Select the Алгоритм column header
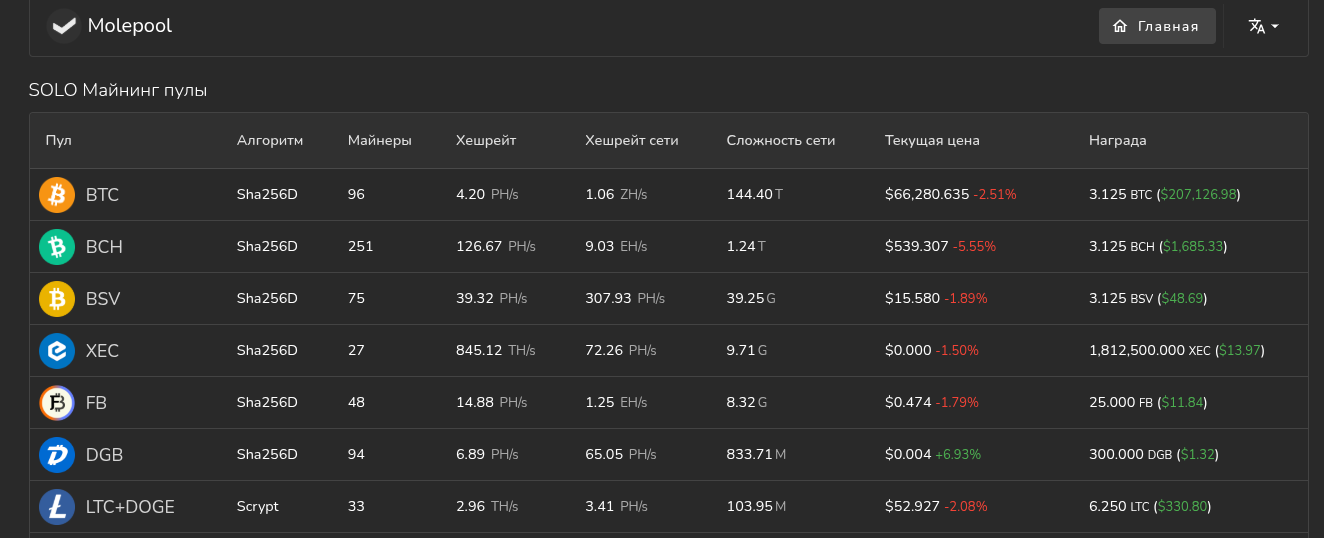Screen dimensions: 1324x538 tap(270, 141)
